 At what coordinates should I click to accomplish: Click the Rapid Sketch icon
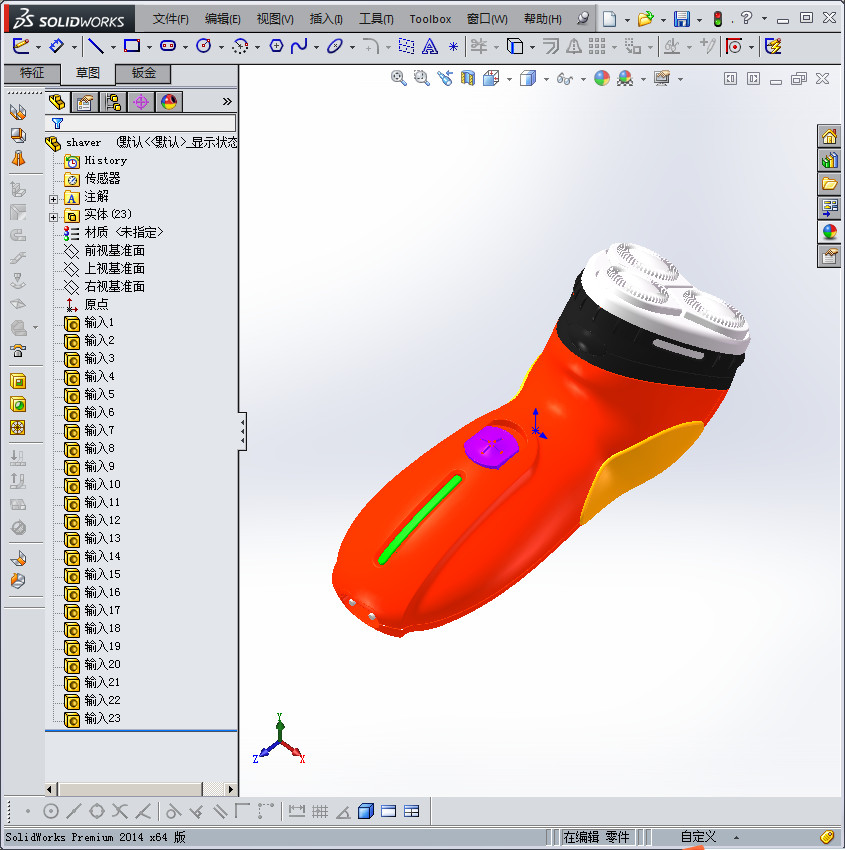click(773, 47)
